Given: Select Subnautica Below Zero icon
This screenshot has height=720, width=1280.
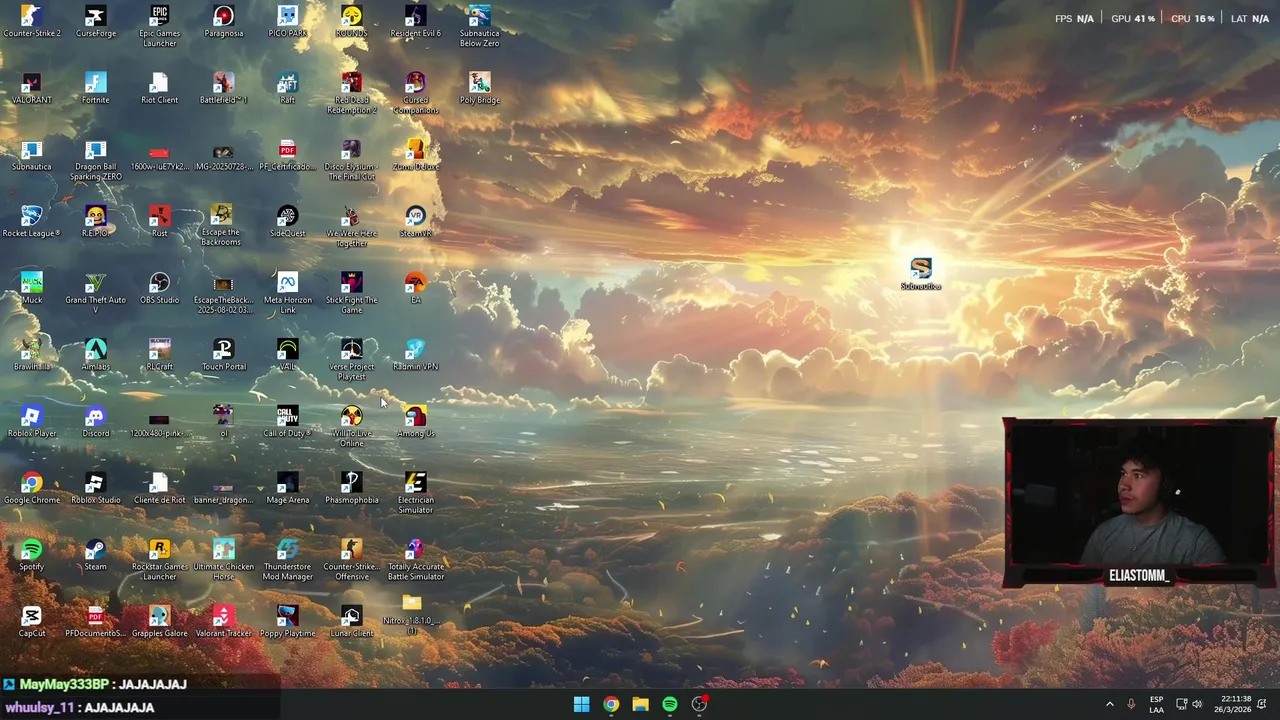Looking at the screenshot, I should click(479, 26).
